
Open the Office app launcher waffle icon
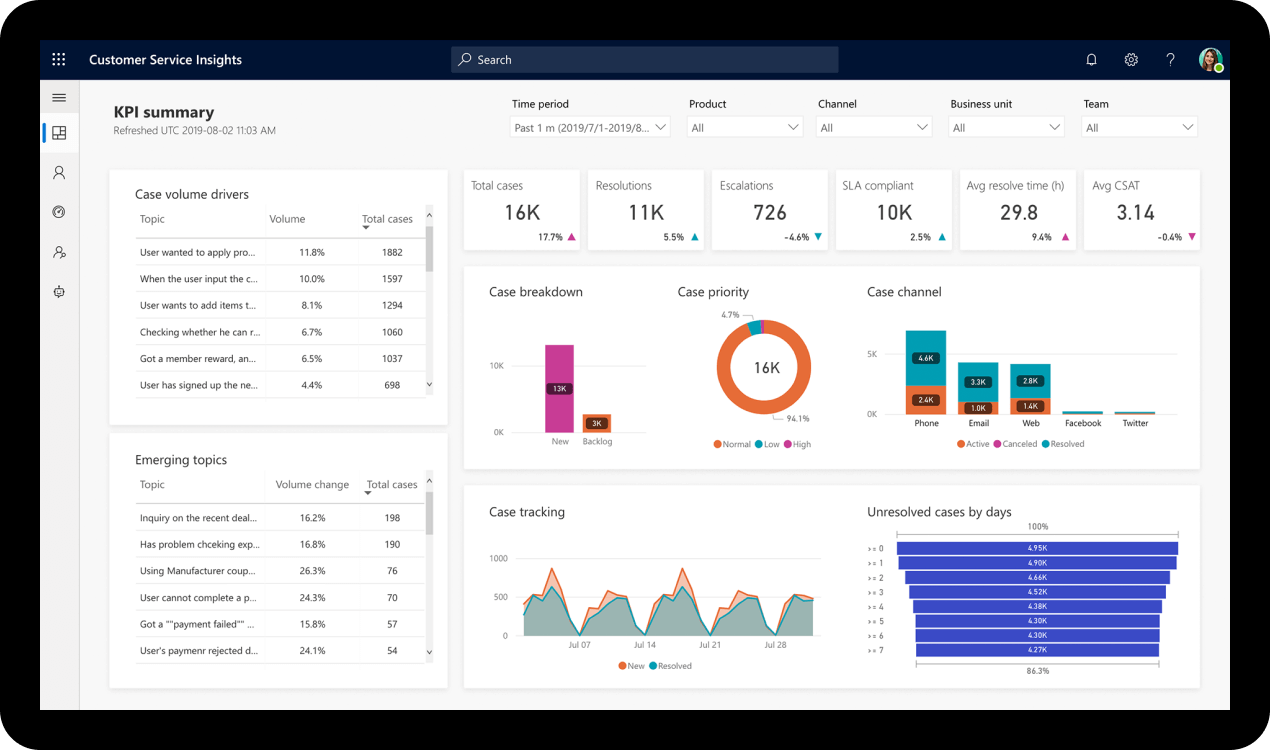58,59
